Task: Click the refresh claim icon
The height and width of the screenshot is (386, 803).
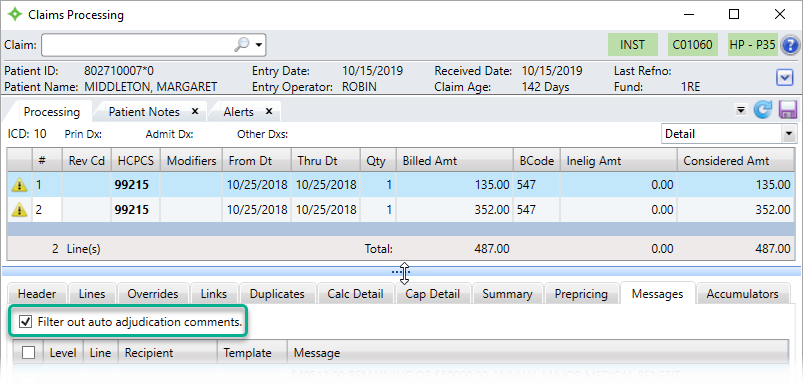Action: [763, 110]
